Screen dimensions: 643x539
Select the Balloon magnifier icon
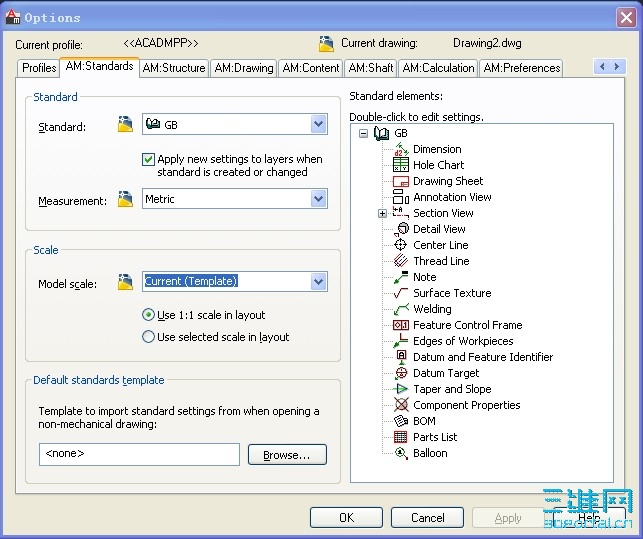pos(401,453)
